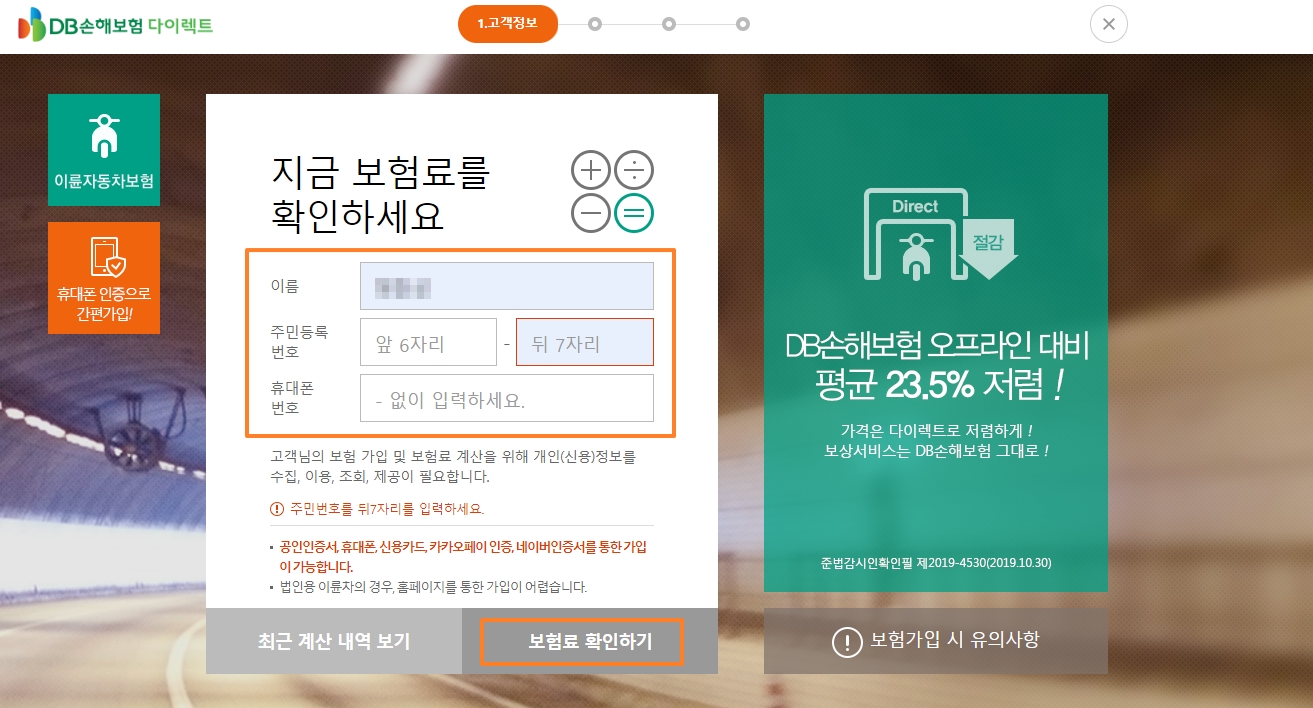The image size is (1313, 708).
Task: Click the 이름 name input field
Action: [506, 286]
